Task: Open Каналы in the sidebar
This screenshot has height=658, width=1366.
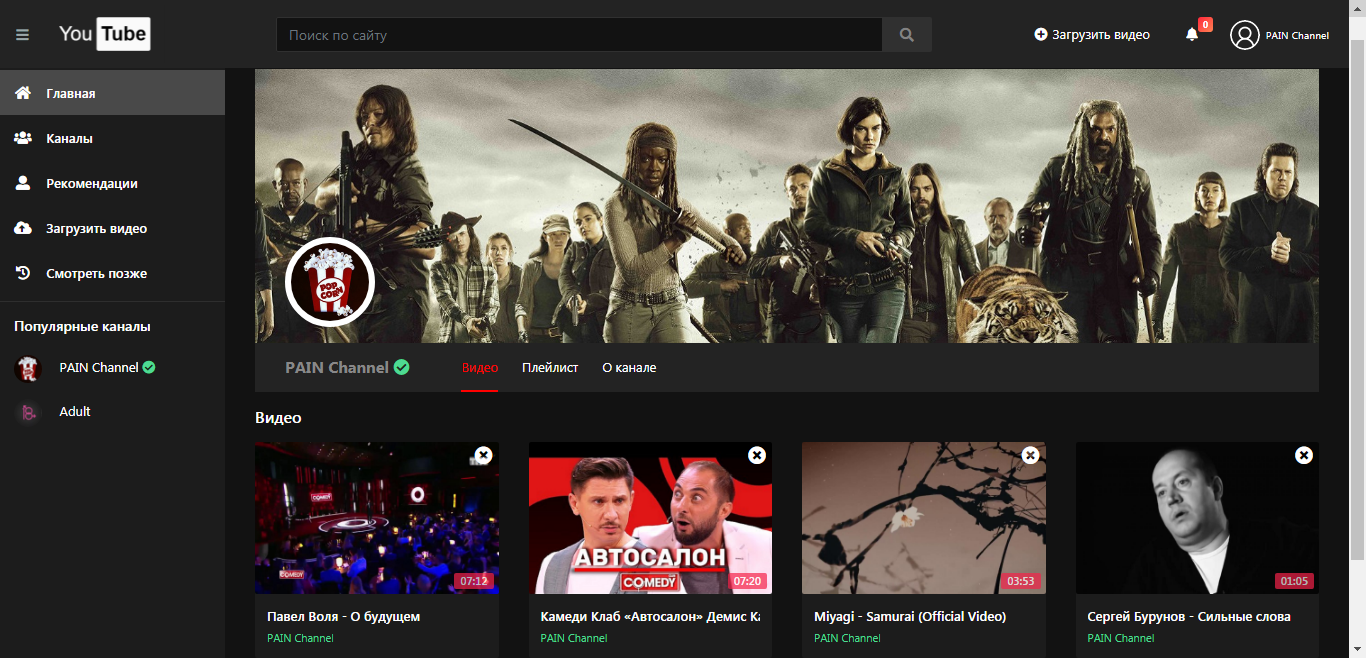Action: (112, 138)
